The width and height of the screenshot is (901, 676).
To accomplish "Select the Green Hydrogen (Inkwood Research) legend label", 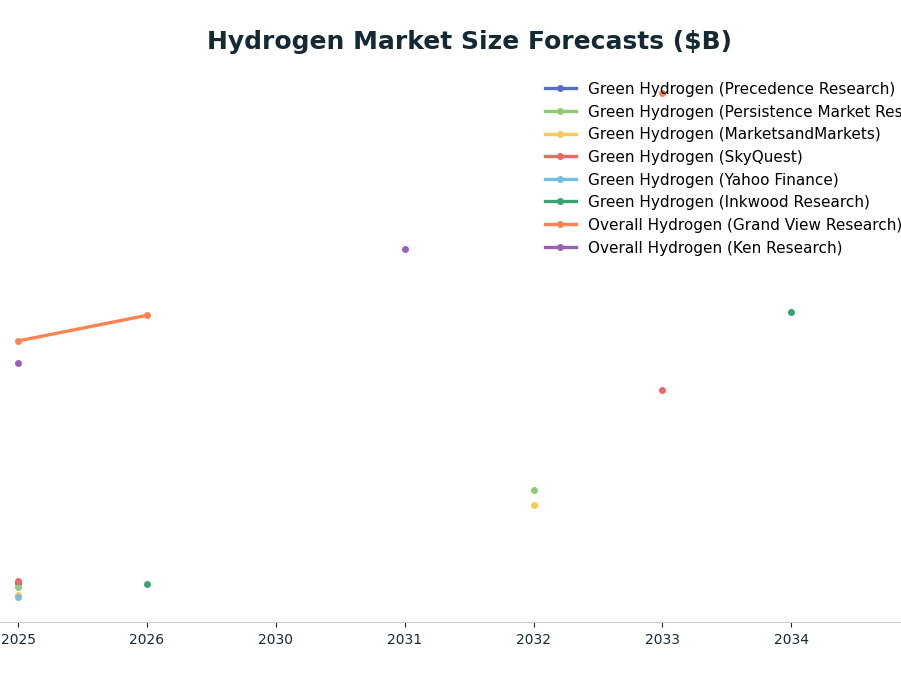I will pos(729,202).
